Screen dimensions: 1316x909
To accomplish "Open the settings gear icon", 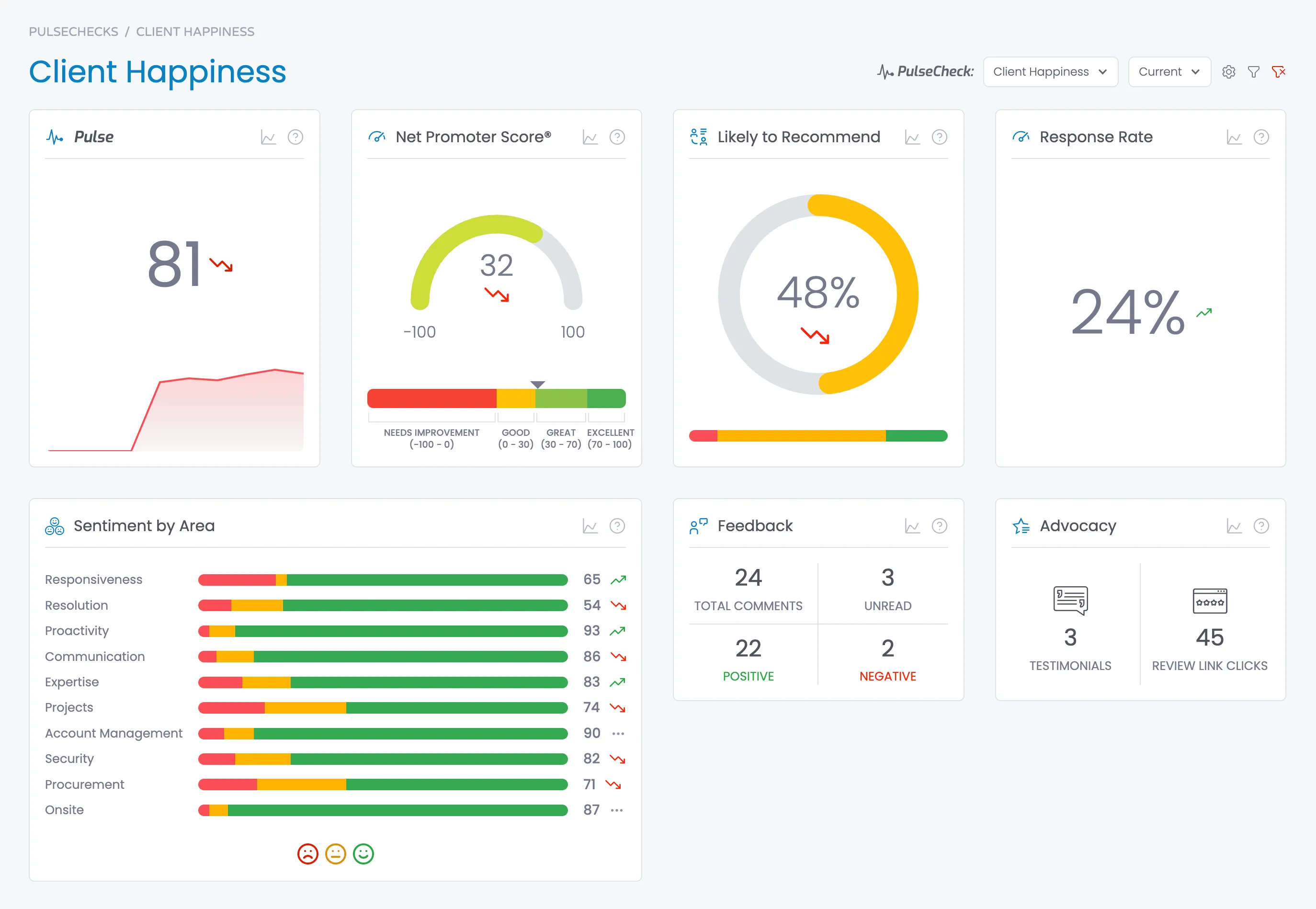I will tap(1228, 72).
